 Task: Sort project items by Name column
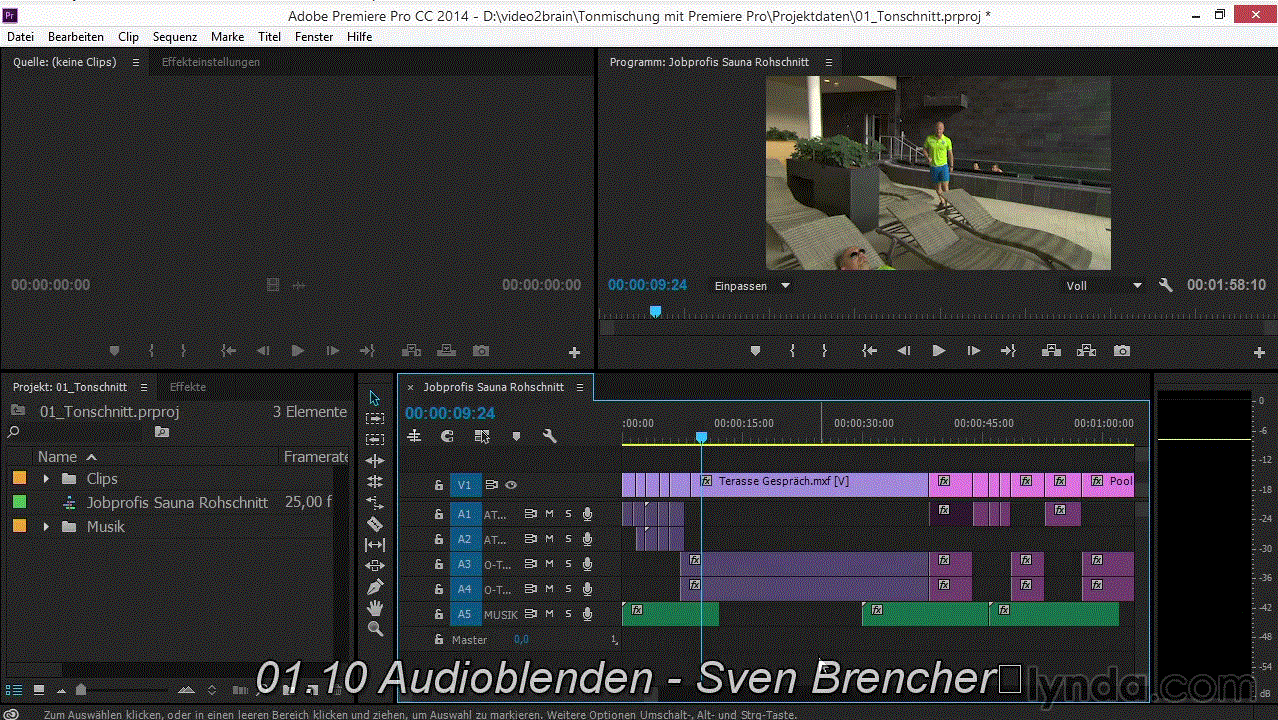(x=57, y=456)
